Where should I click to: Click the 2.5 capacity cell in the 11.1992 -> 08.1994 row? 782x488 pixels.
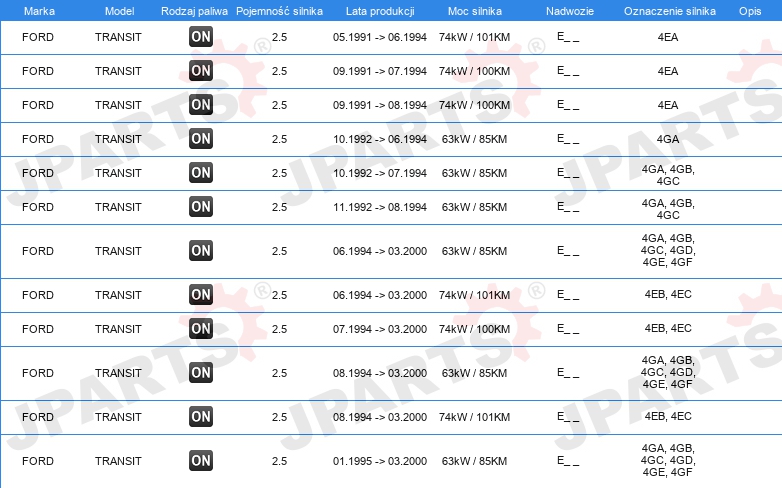click(279, 207)
